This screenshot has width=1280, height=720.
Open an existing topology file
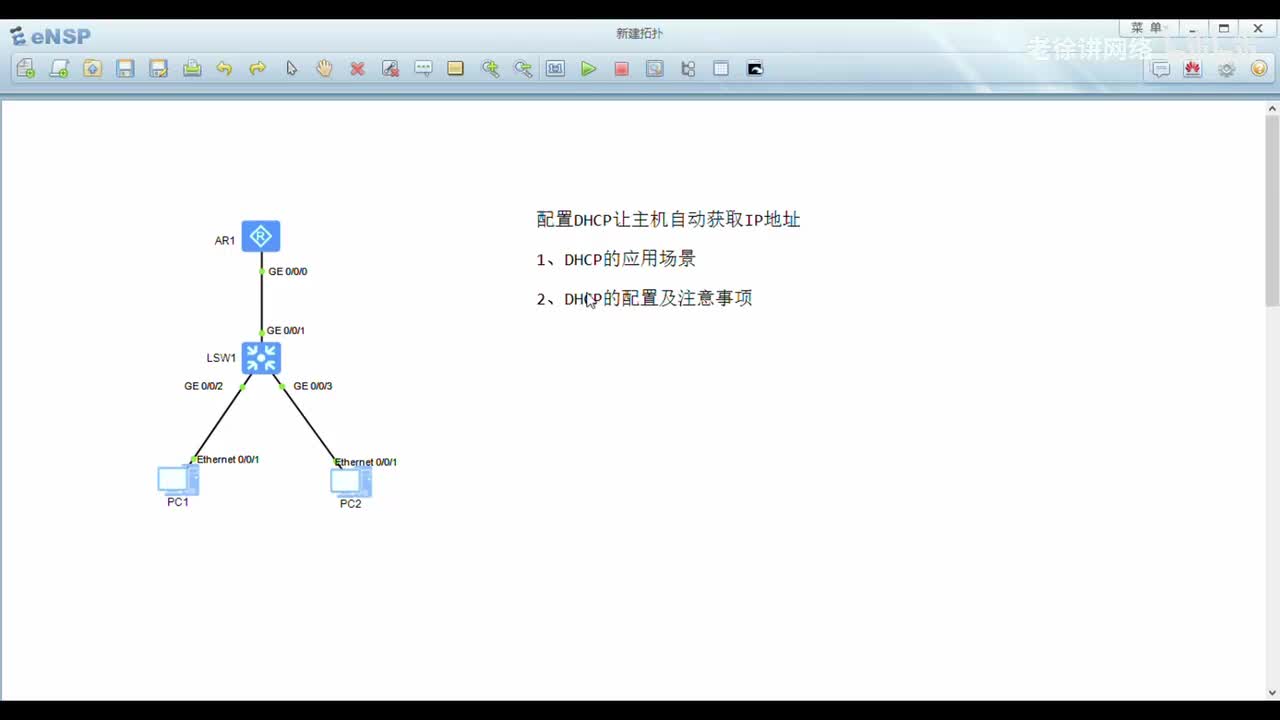[x=92, y=69]
